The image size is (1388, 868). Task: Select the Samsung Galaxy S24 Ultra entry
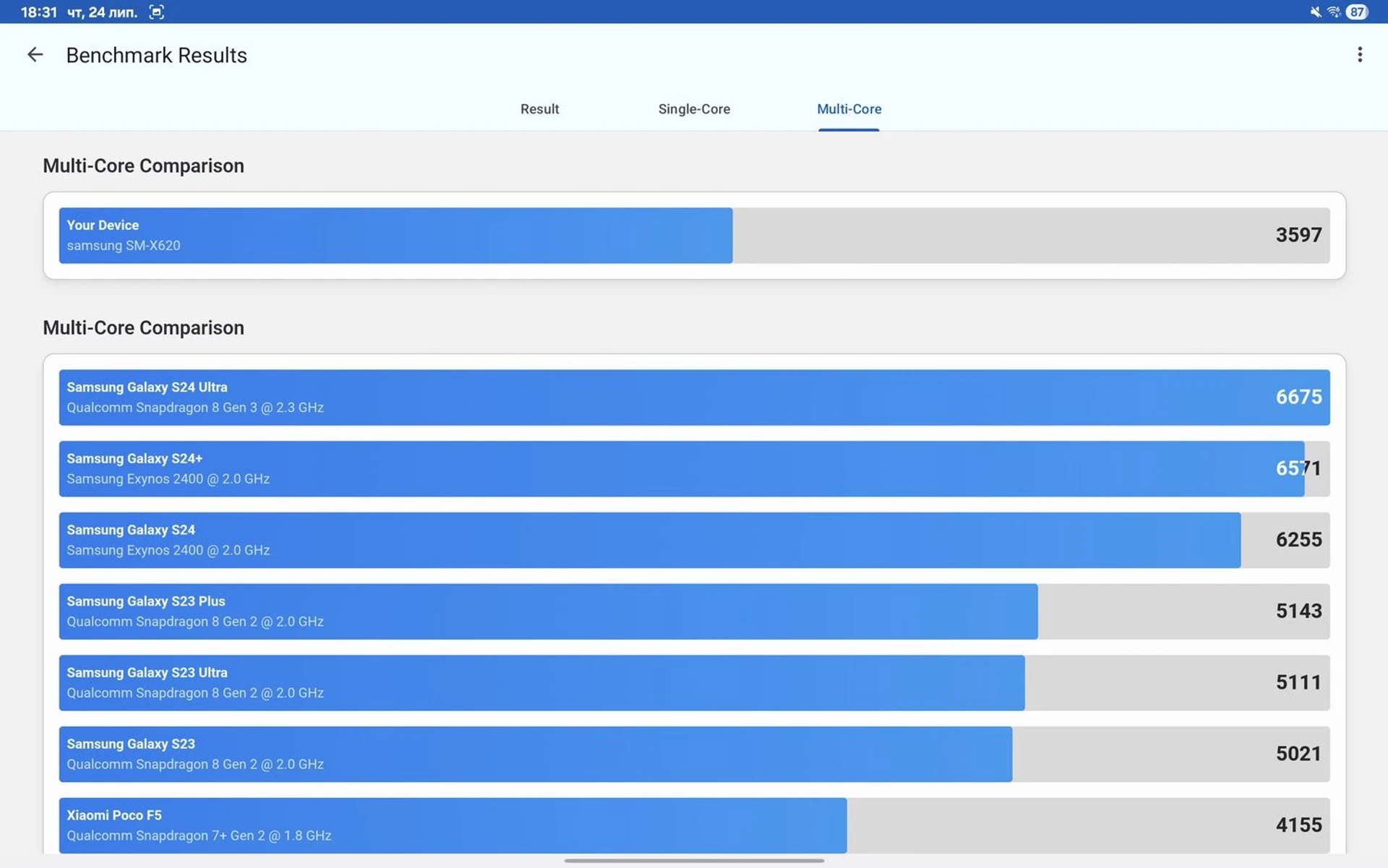pyautogui.click(x=694, y=398)
